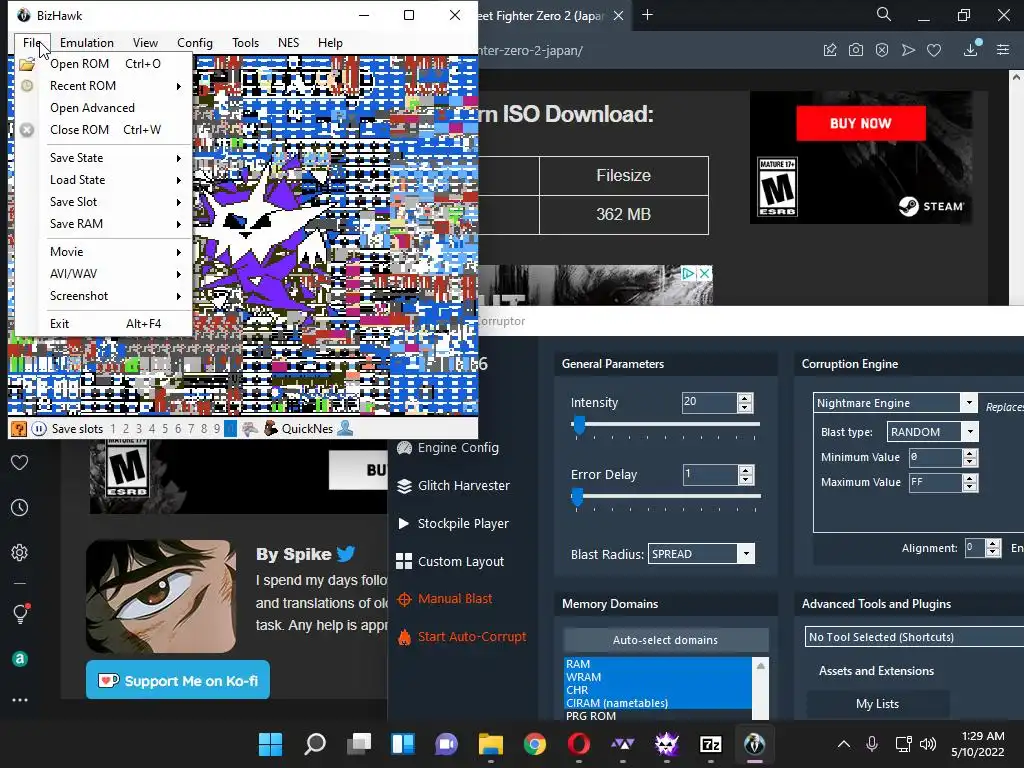1024x768 pixels.
Task: Select save slot 5 in BizHawk
Action: 165,429
